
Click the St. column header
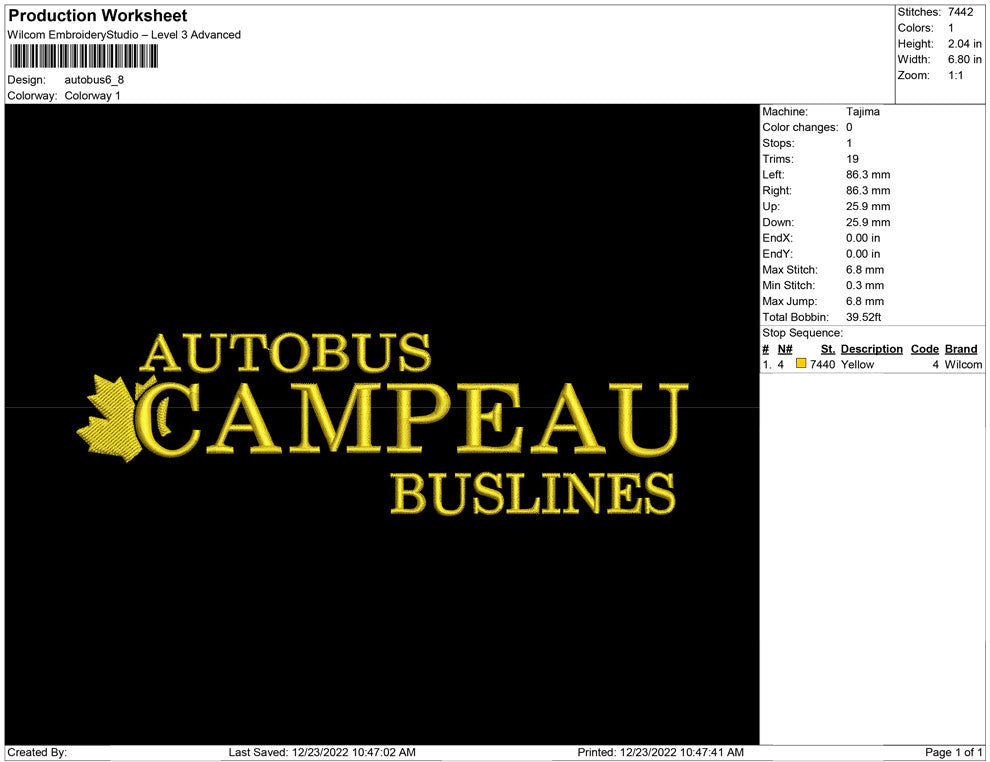[x=827, y=349]
